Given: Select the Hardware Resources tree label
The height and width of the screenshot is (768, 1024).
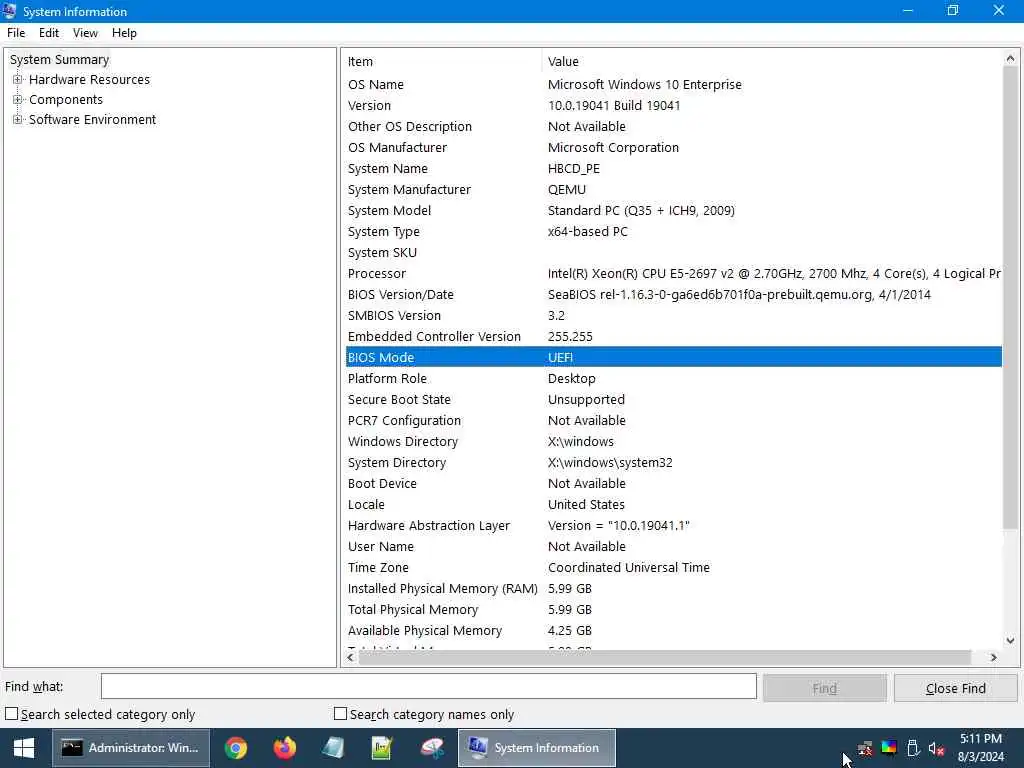Looking at the screenshot, I should click(x=89, y=80).
